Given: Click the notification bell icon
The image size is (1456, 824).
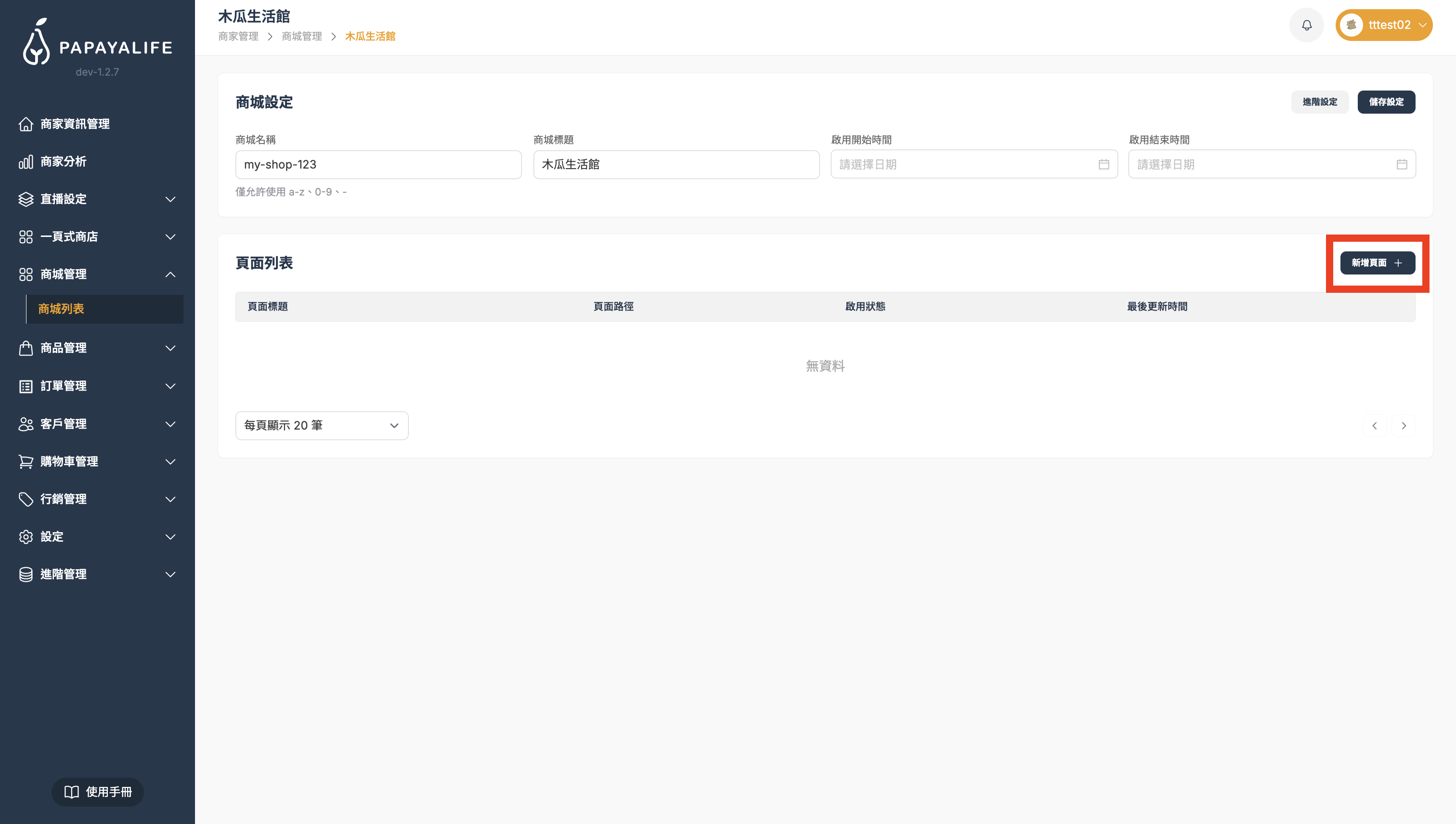Looking at the screenshot, I should pyautogui.click(x=1306, y=25).
